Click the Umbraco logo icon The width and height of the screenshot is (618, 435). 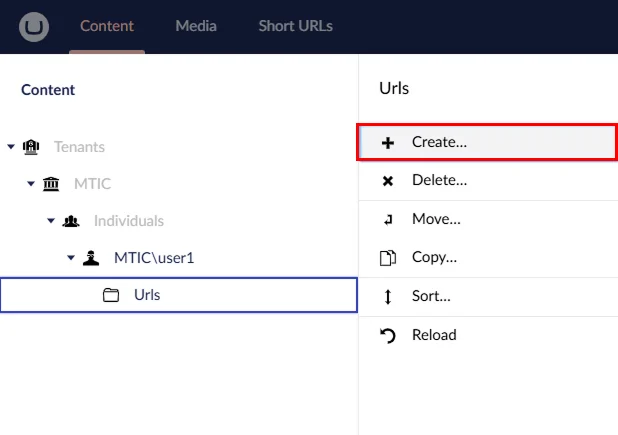pyautogui.click(x=34, y=26)
